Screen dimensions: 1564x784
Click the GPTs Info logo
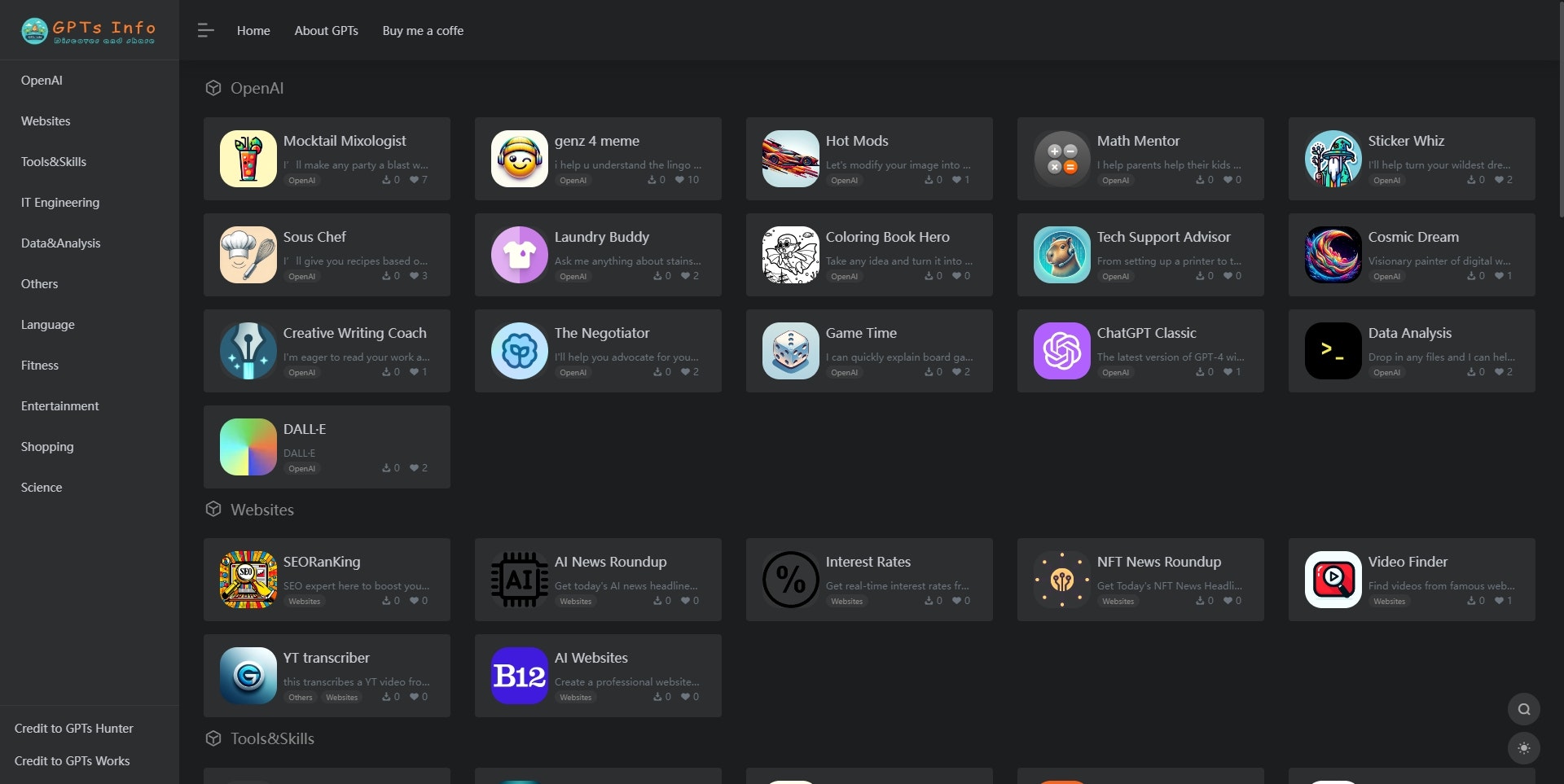tap(88, 31)
